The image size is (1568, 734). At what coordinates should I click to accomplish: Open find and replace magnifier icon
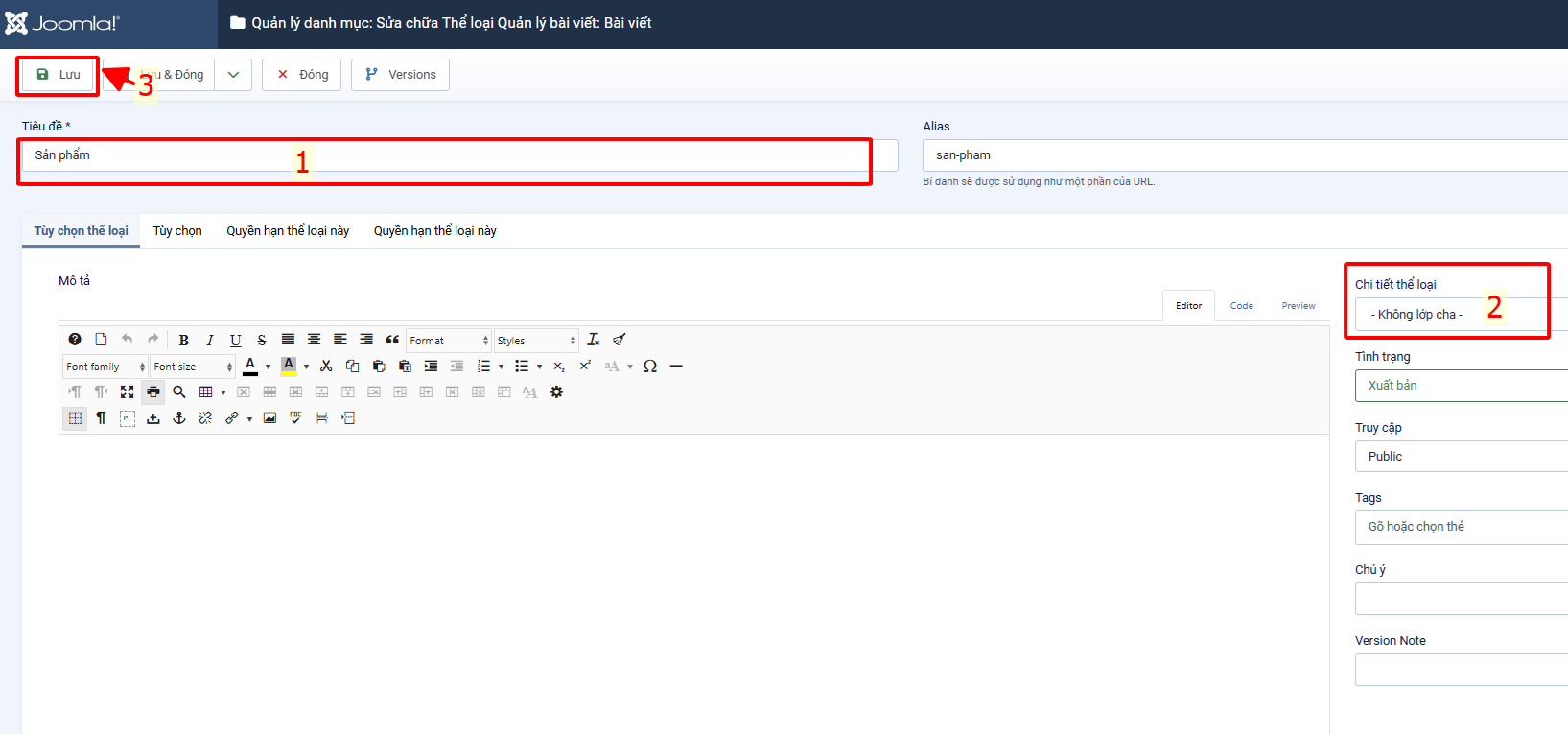point(179,392)
